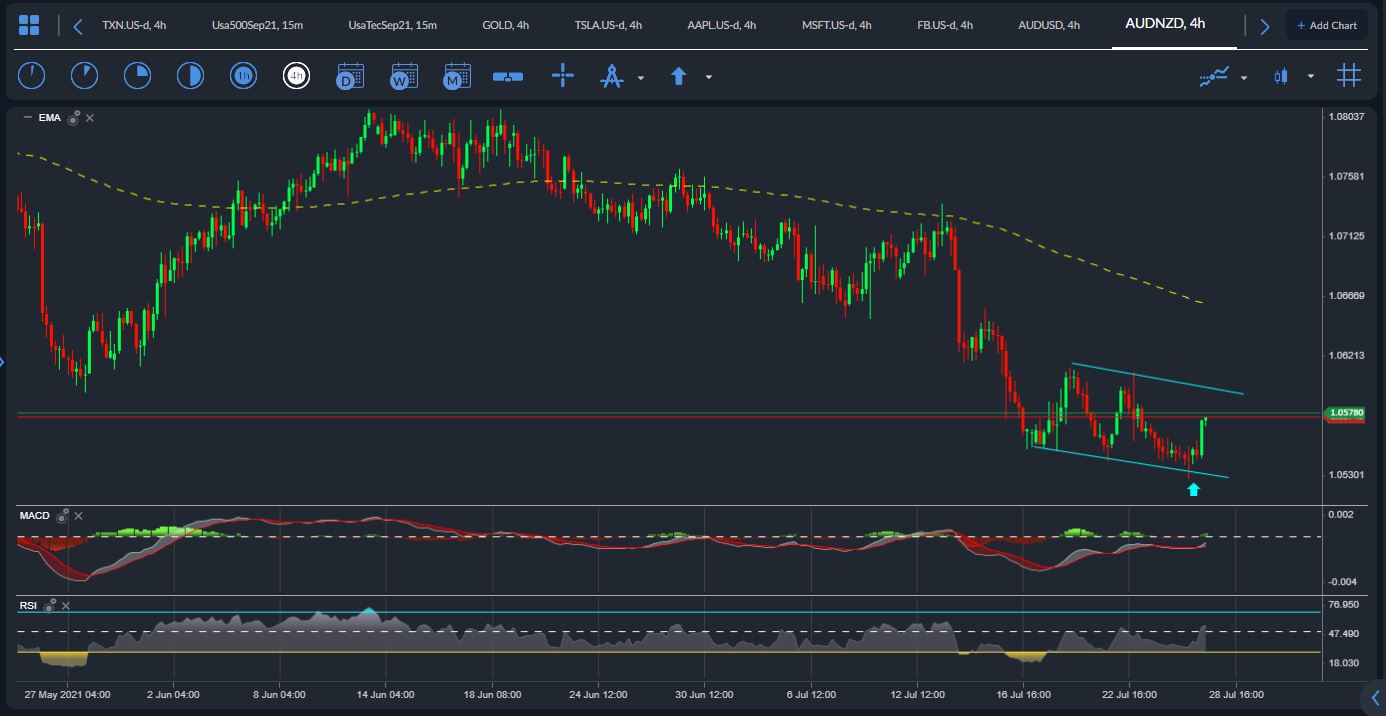Activate the crosshair cursor tool
The width and height of the screenshot is (1386, 716).
[563, 75]
